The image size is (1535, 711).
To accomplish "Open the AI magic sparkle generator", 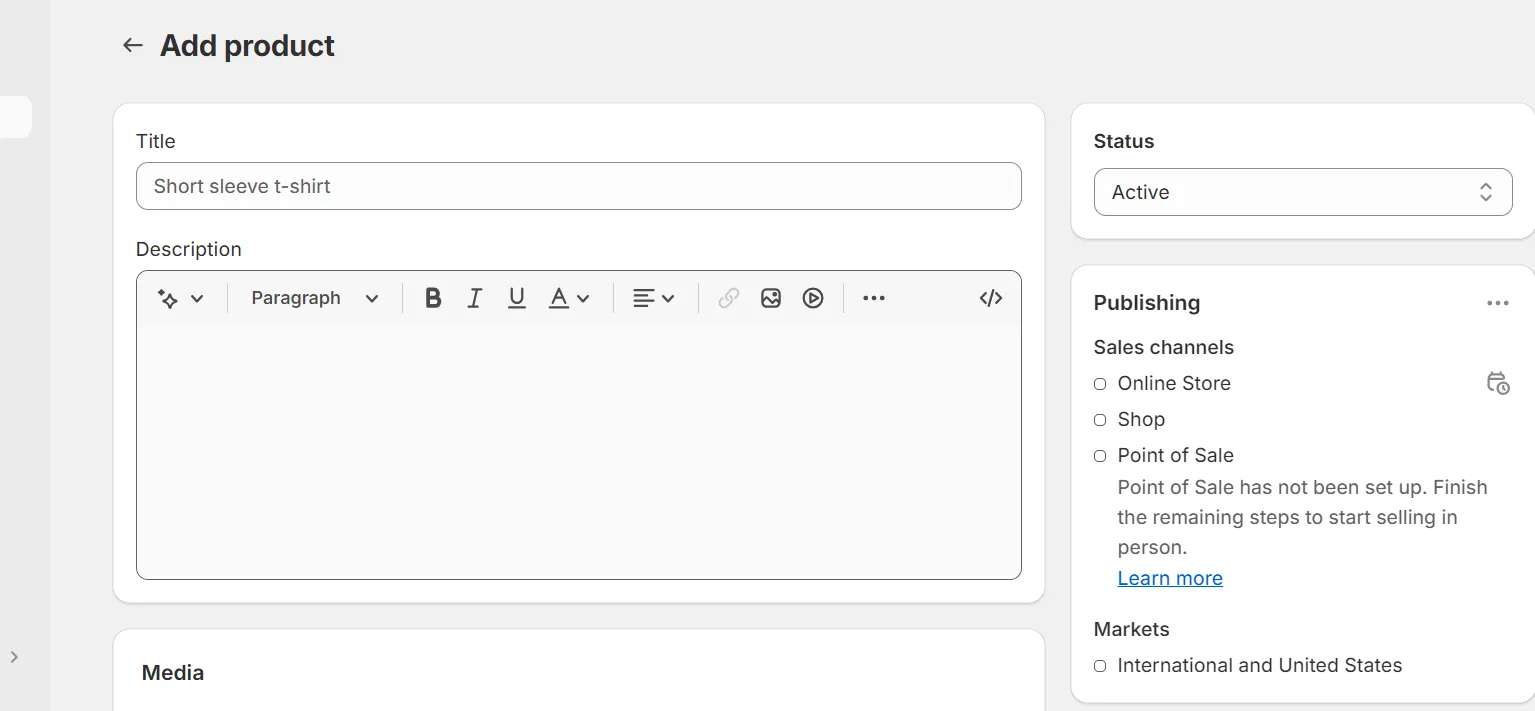I will [180, 298].
